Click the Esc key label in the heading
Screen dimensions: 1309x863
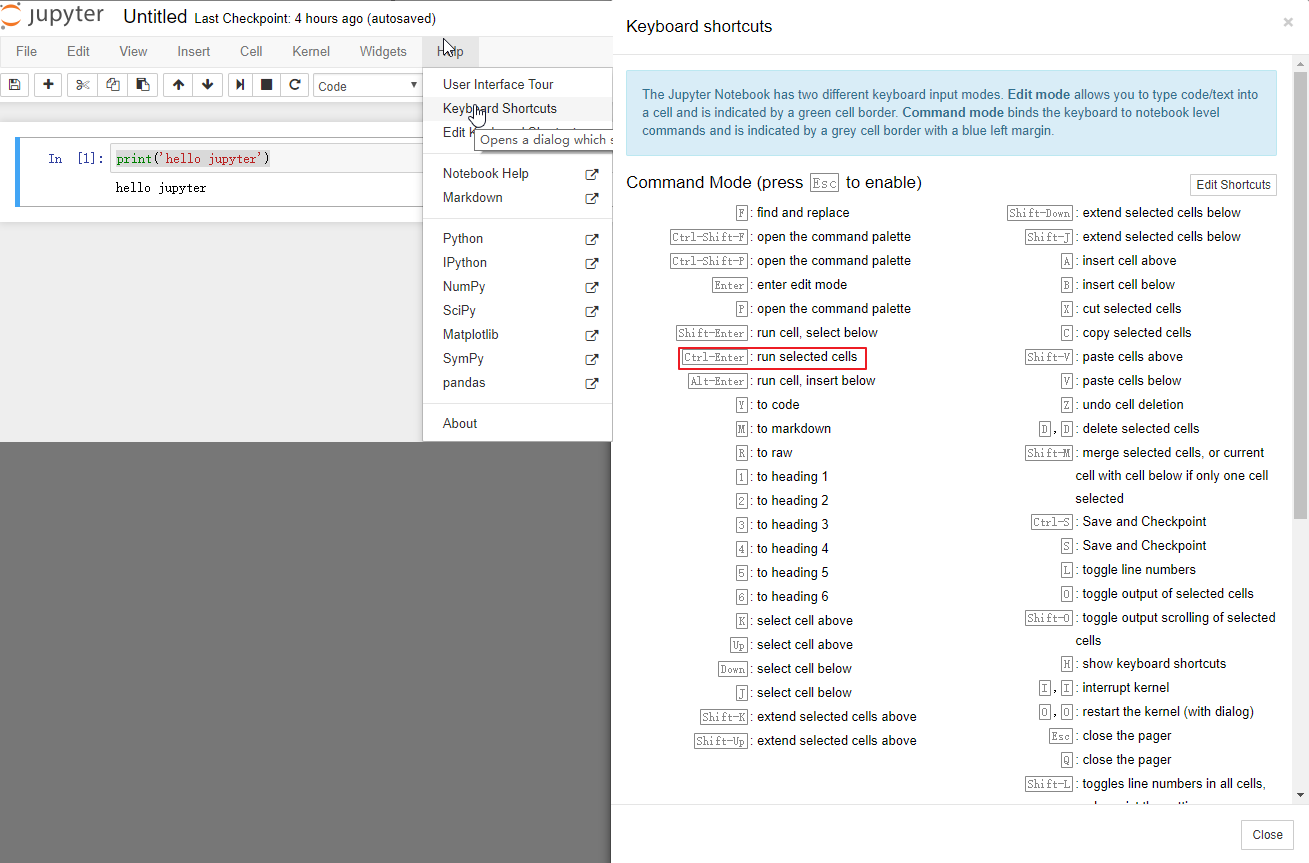[x=824, y=183]
